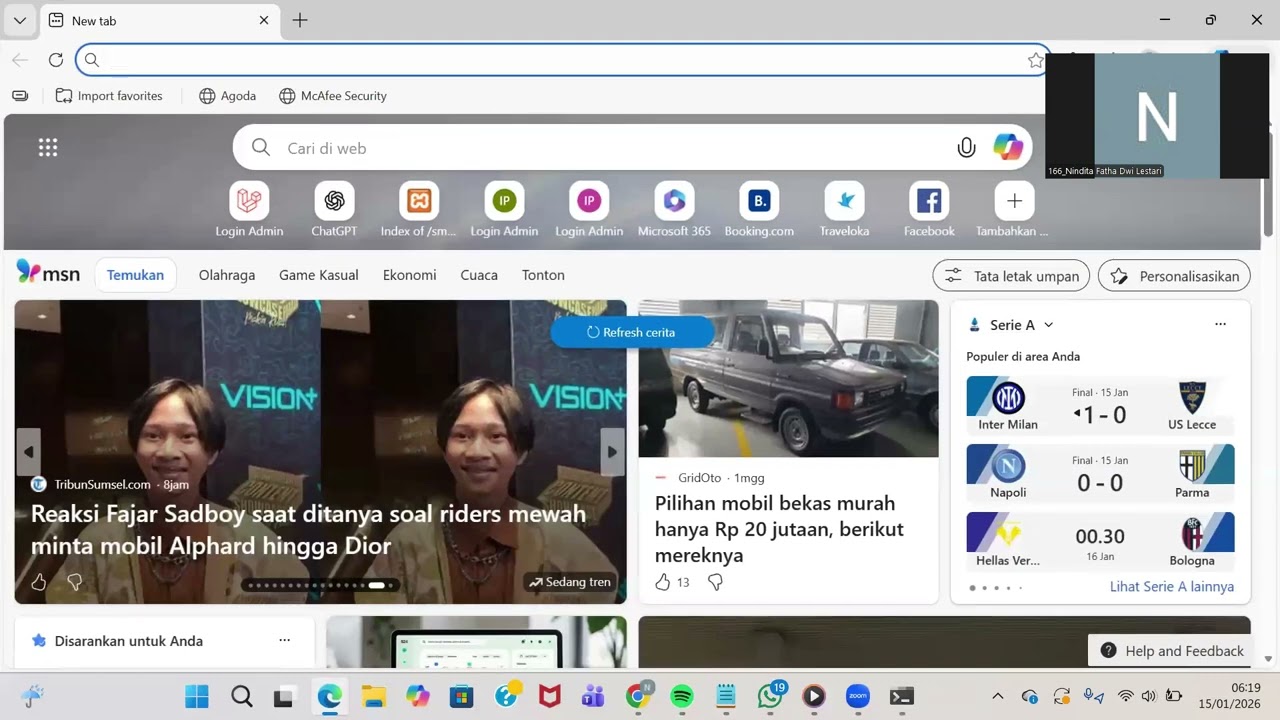Go to next story with right carousel arrow
Viewport: 1280px width, 720px height.
point(612,452)
